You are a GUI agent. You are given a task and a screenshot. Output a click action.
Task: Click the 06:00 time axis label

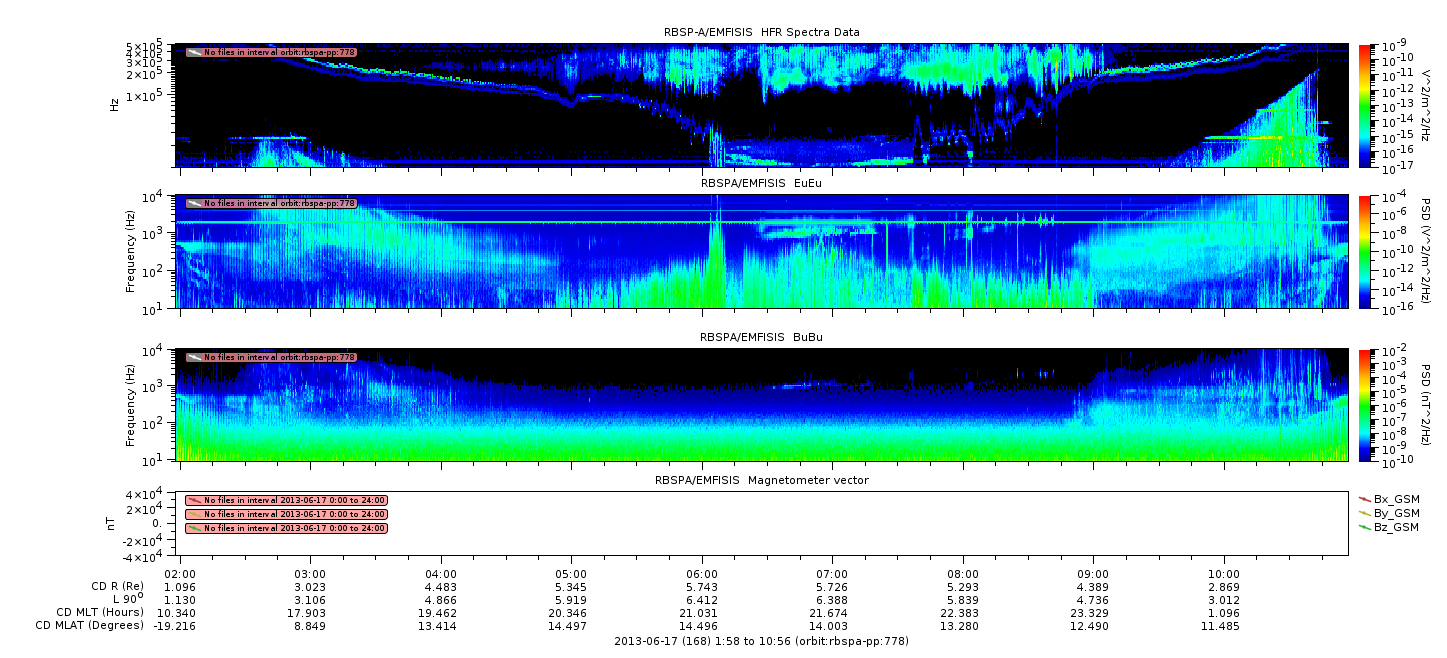tap(703, 574)
